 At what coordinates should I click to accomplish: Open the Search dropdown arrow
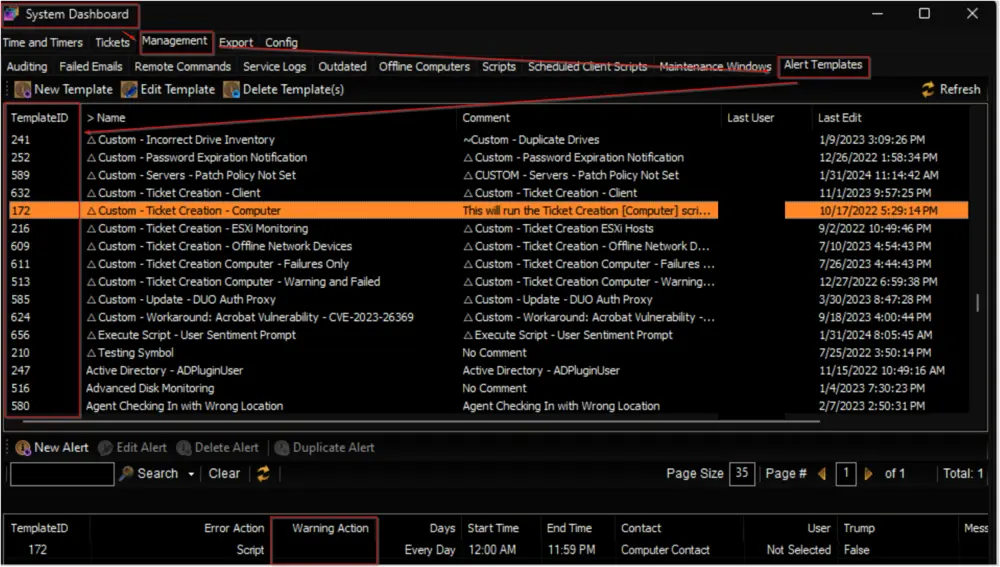[191, 475]
